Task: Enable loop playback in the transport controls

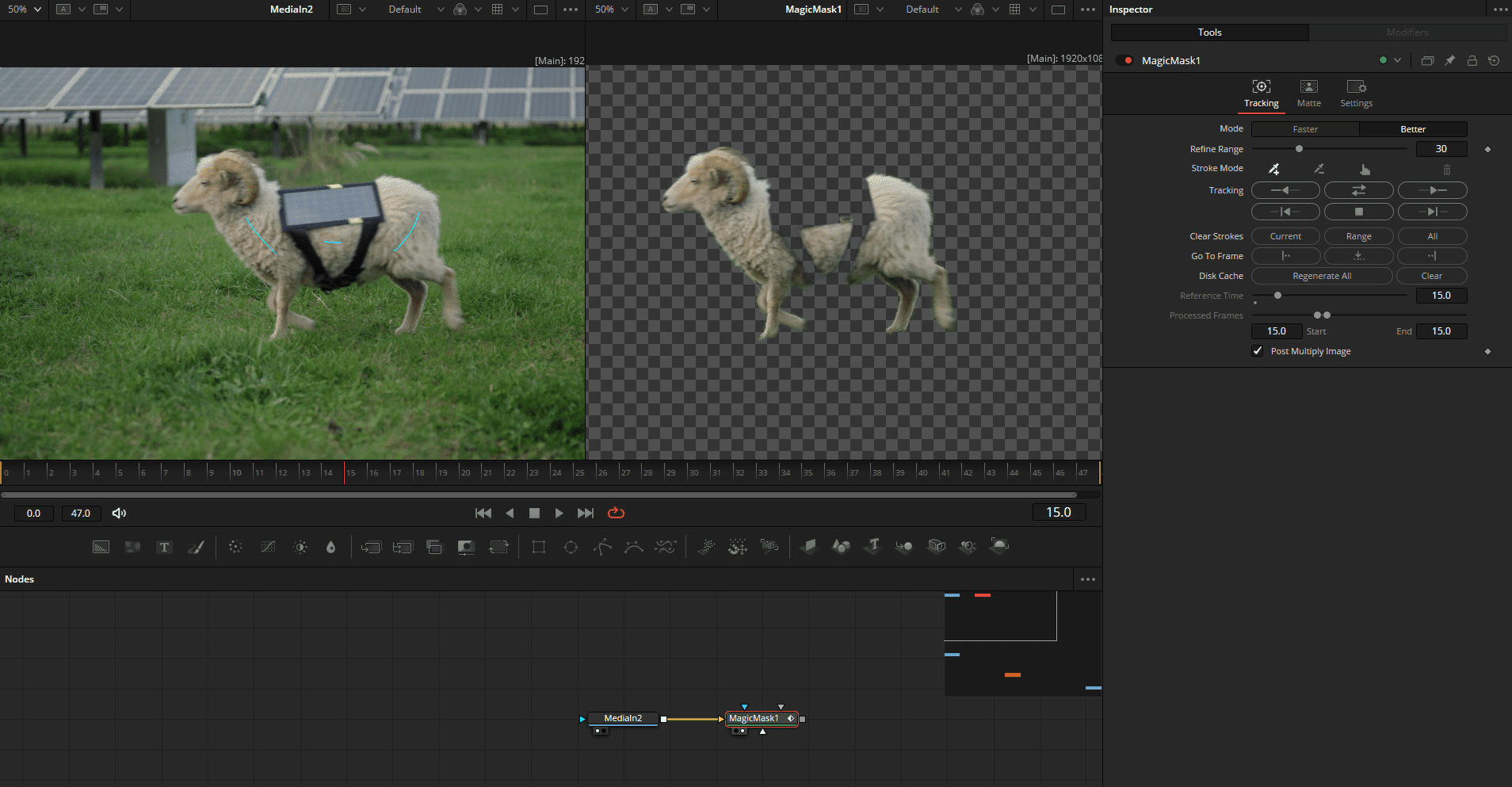Action: pyautogui.click(x=617, y=513)
